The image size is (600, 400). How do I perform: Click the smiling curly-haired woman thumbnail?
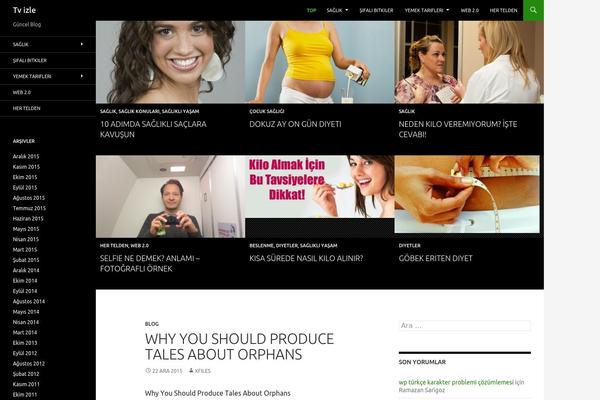pos(170,62)
